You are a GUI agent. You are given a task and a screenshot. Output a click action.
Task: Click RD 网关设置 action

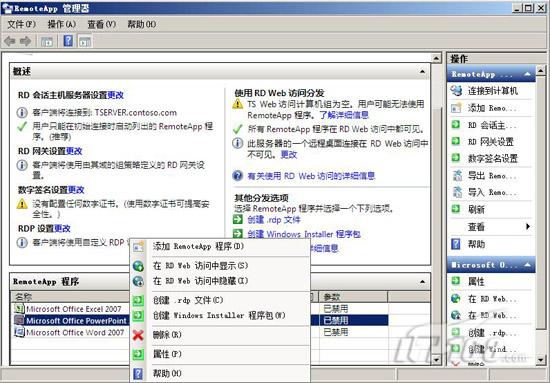(491, 142)
